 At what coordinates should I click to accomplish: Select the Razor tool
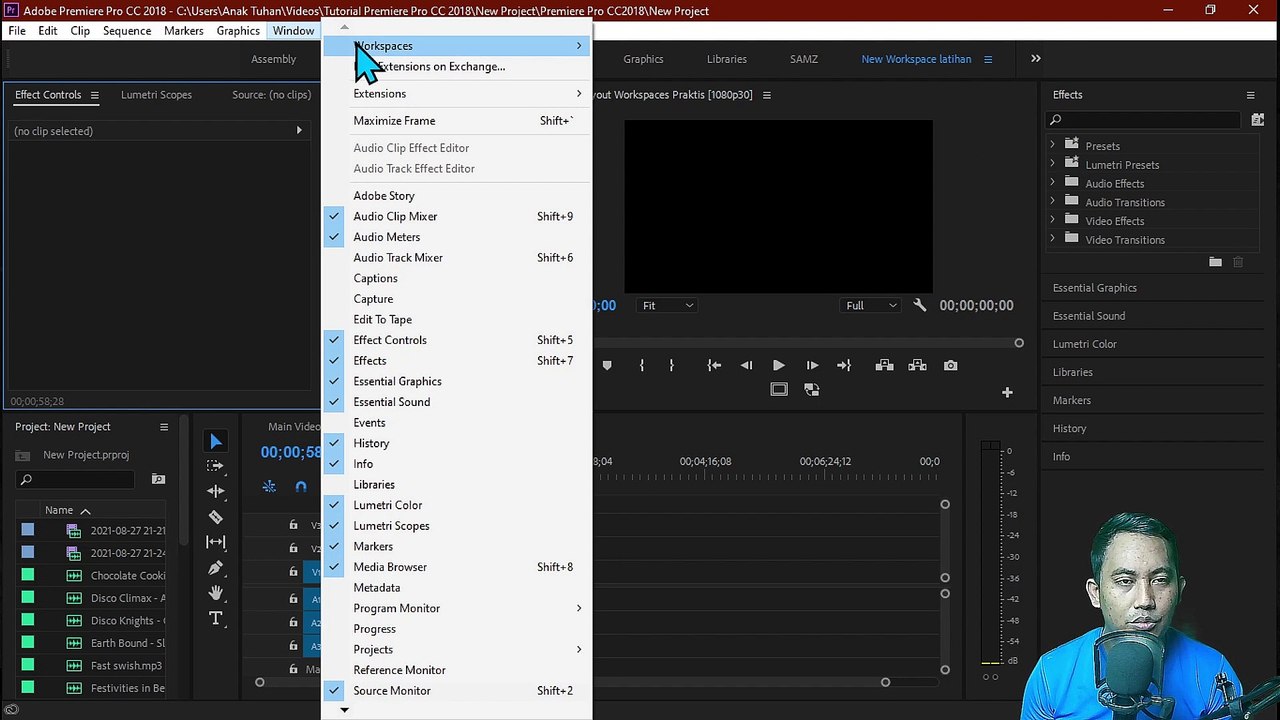[215, 517]
